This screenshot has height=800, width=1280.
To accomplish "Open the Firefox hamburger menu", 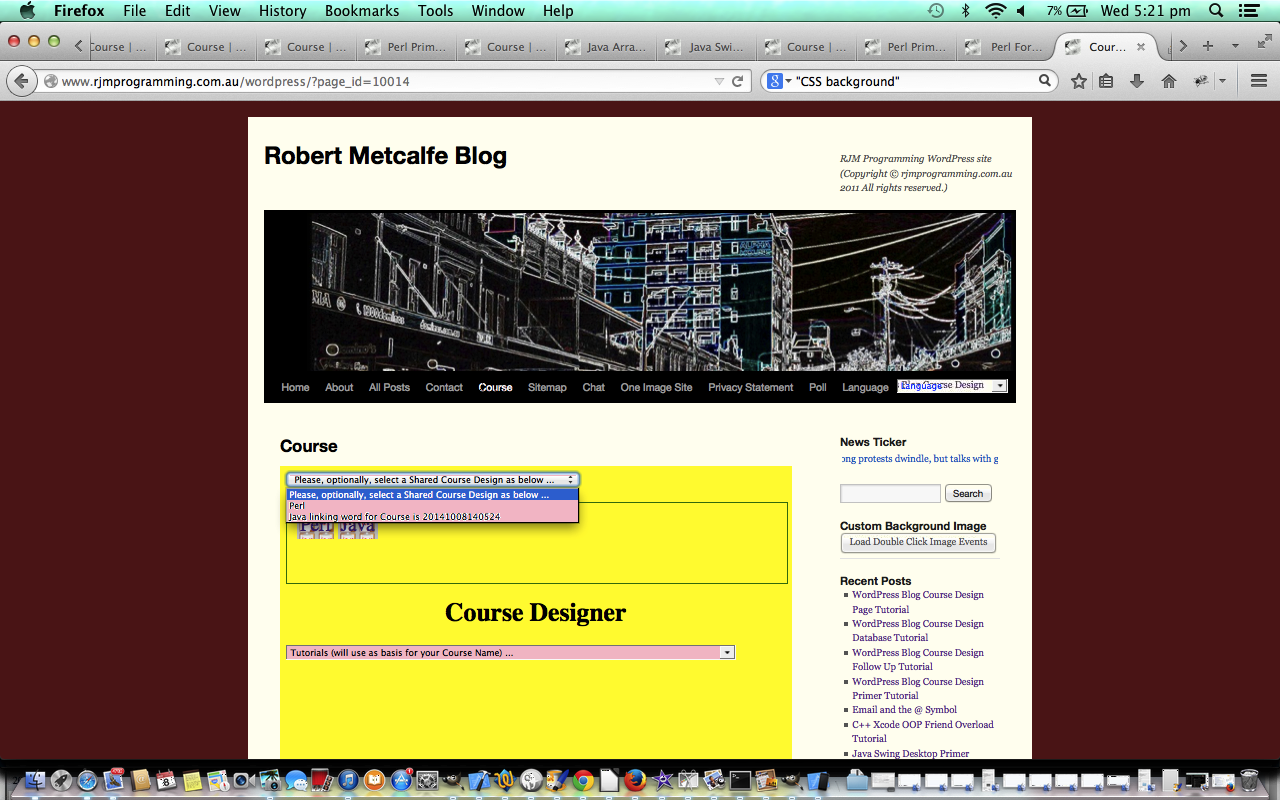I will tap(1259, 81).
